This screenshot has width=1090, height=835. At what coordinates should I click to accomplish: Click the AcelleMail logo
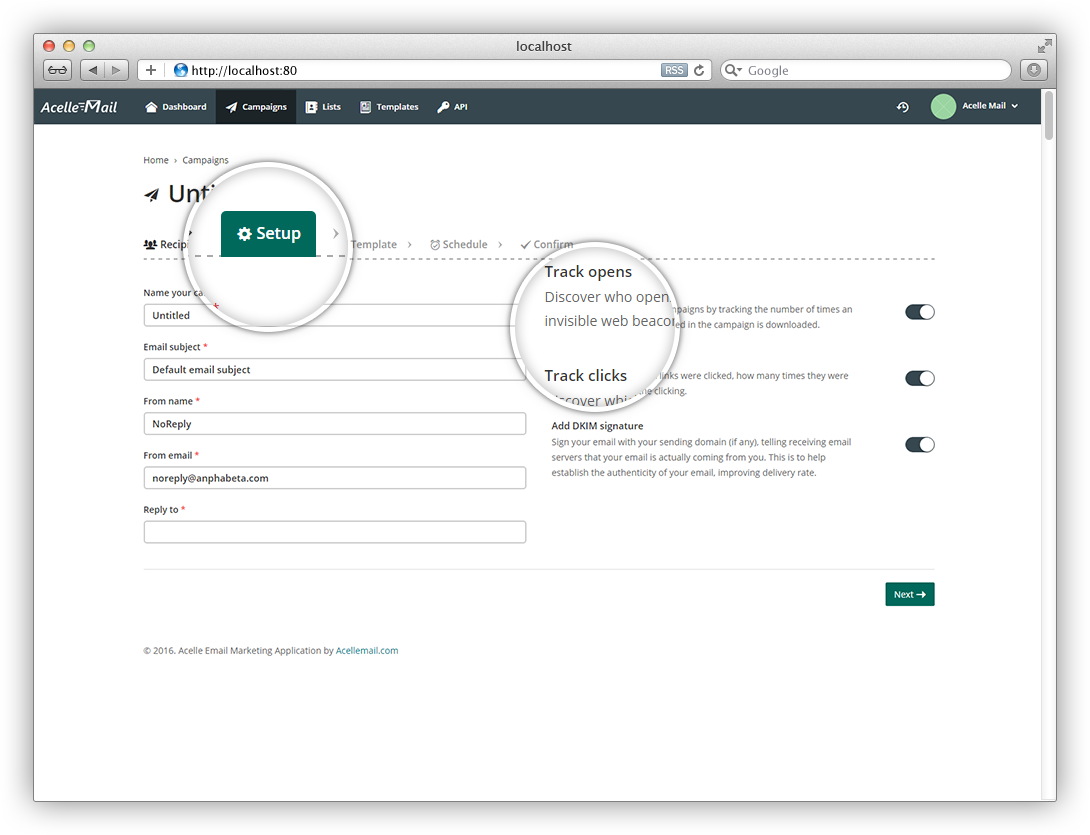tap(79, 107)
